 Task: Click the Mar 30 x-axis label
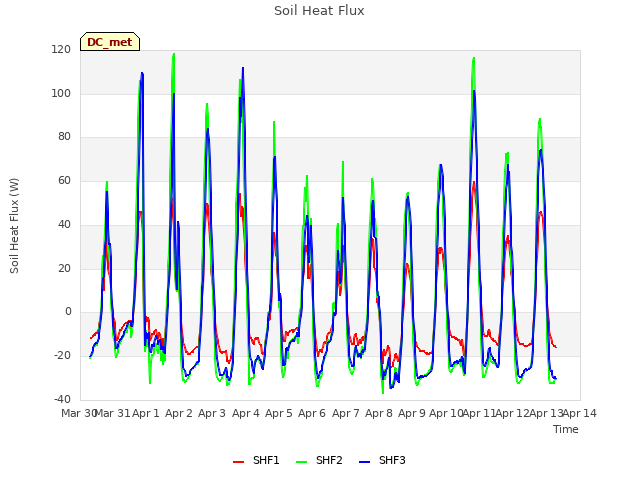click(x=78, y=413)
